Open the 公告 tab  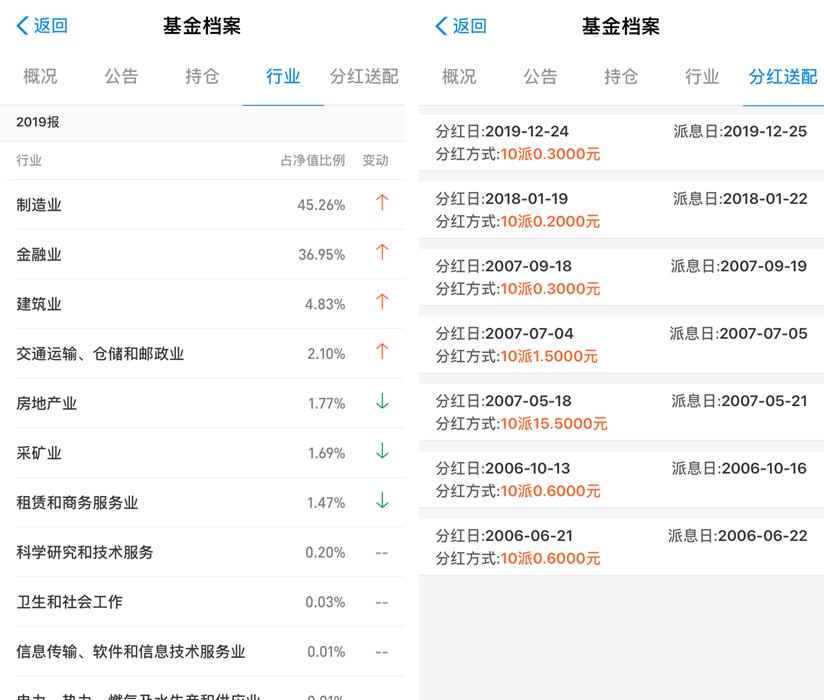[x=121, y=76]
